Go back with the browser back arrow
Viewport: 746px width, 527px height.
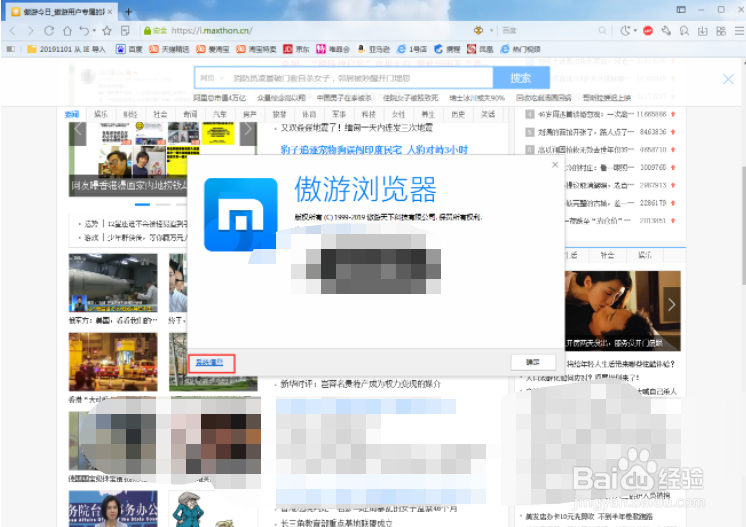12,31
